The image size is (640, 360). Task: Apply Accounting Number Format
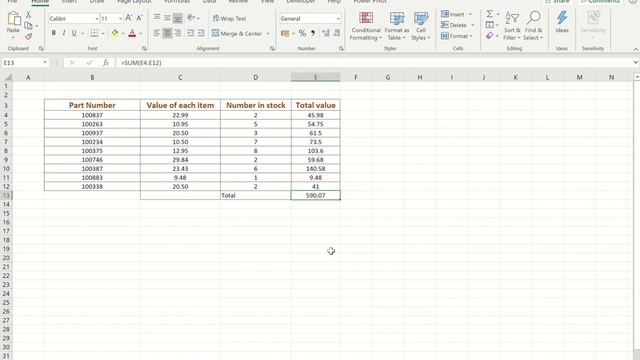pyautogui.click(x=285, y=33)
